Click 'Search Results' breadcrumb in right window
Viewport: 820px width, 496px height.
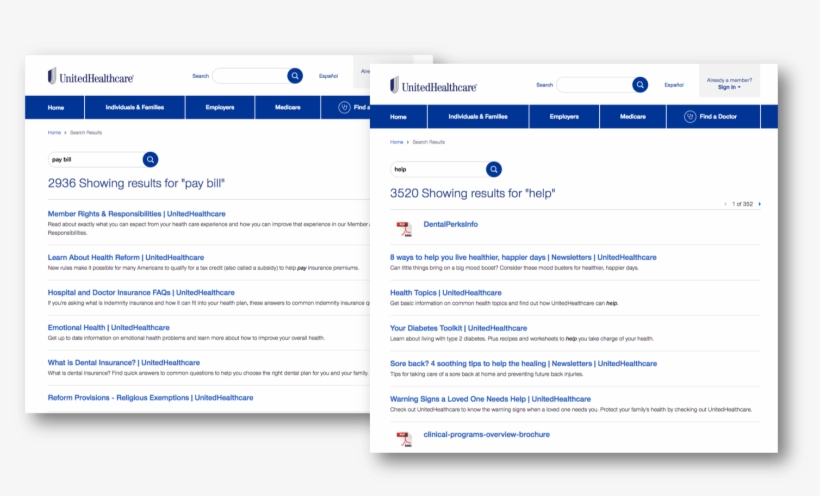428,142
